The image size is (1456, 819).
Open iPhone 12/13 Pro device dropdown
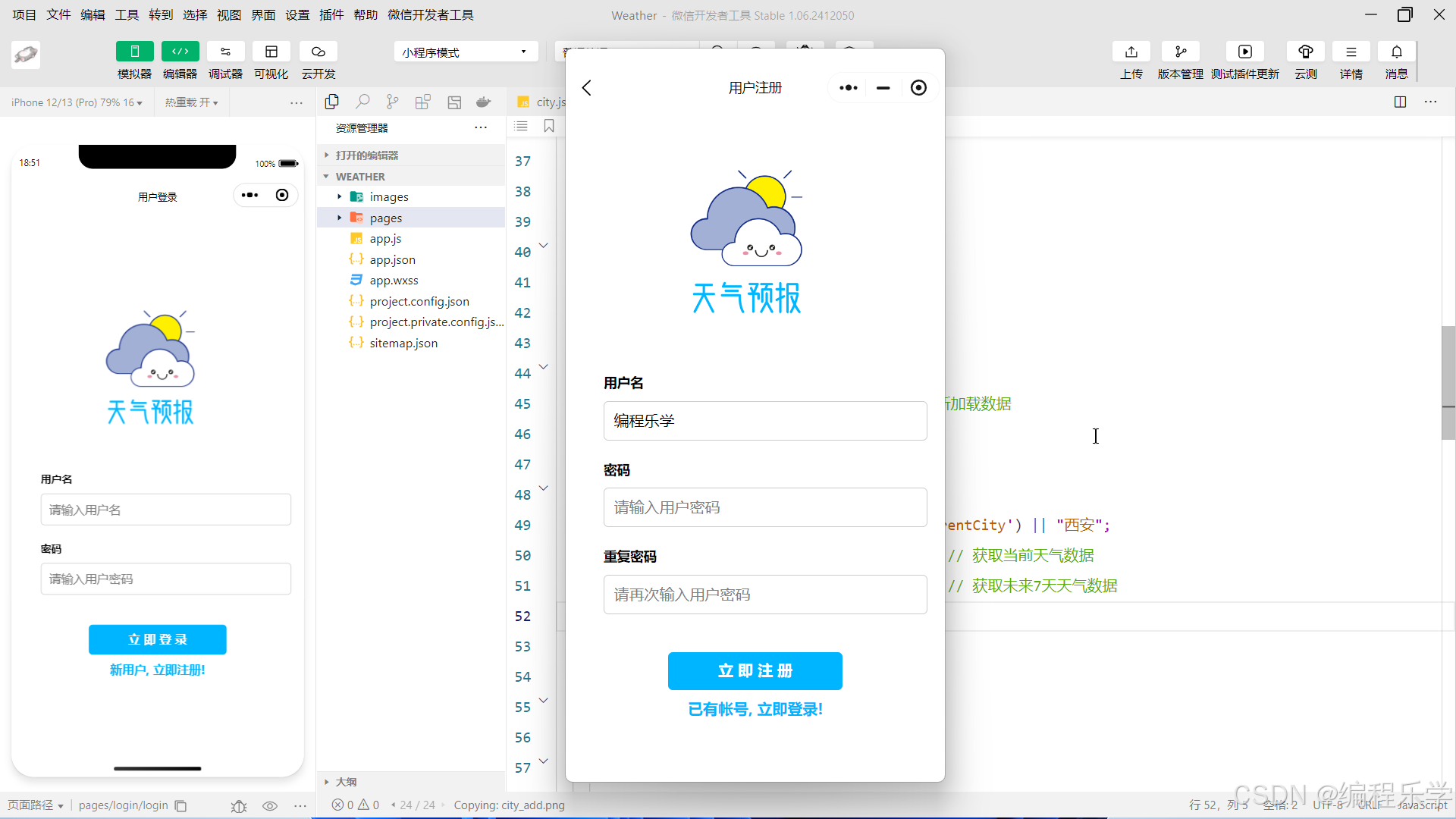tap(76, 102)
